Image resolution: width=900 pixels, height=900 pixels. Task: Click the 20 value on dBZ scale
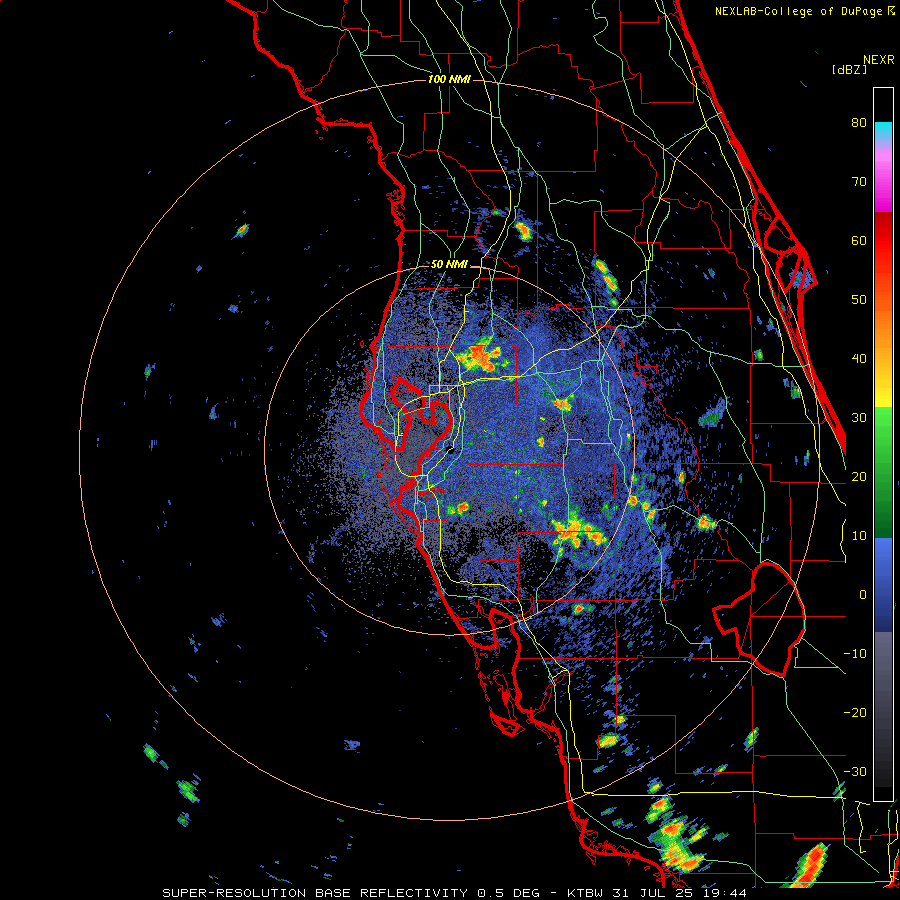click(x=859, y=477)
